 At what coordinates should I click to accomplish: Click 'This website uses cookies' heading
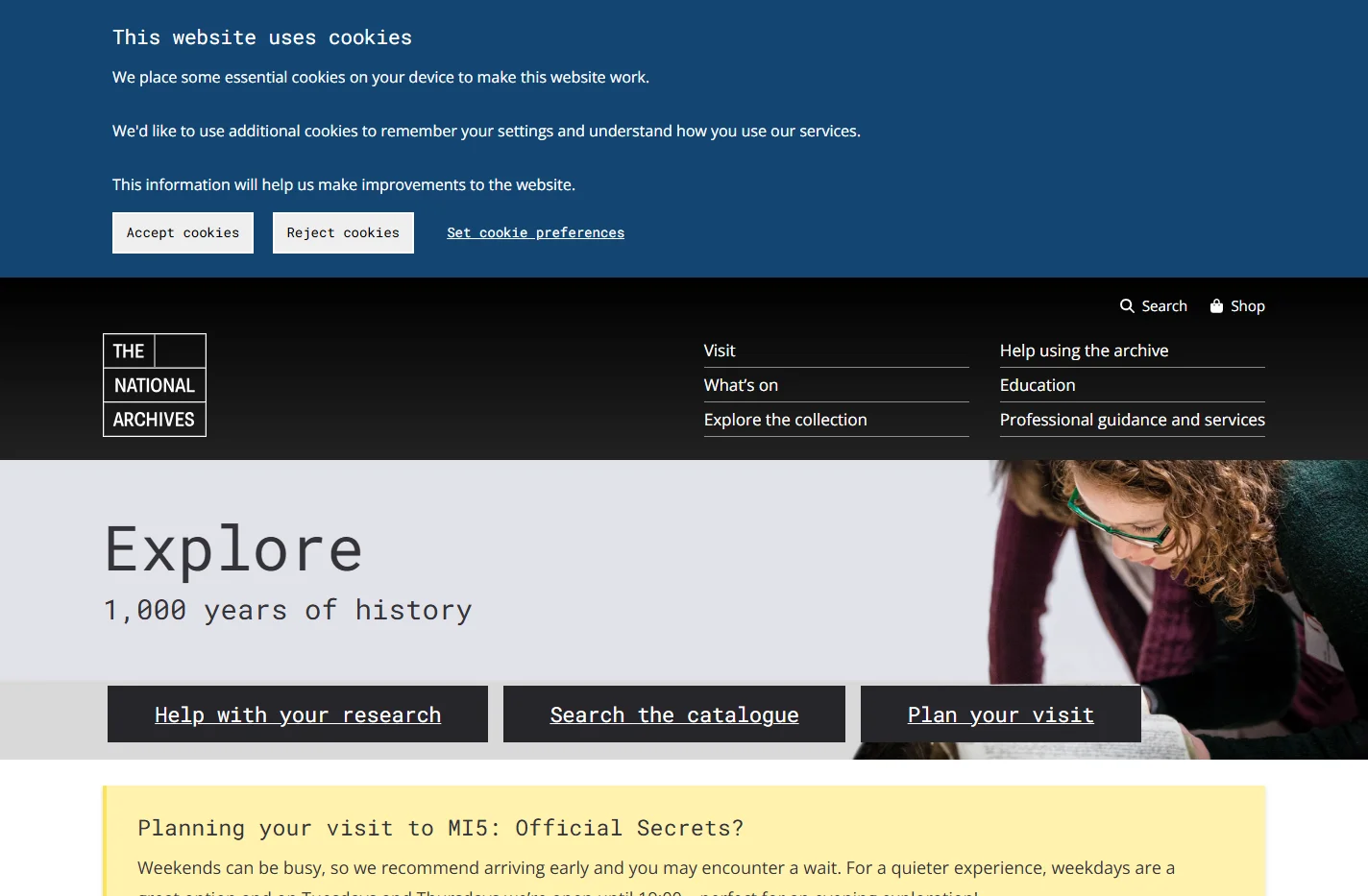coord(262,37)
